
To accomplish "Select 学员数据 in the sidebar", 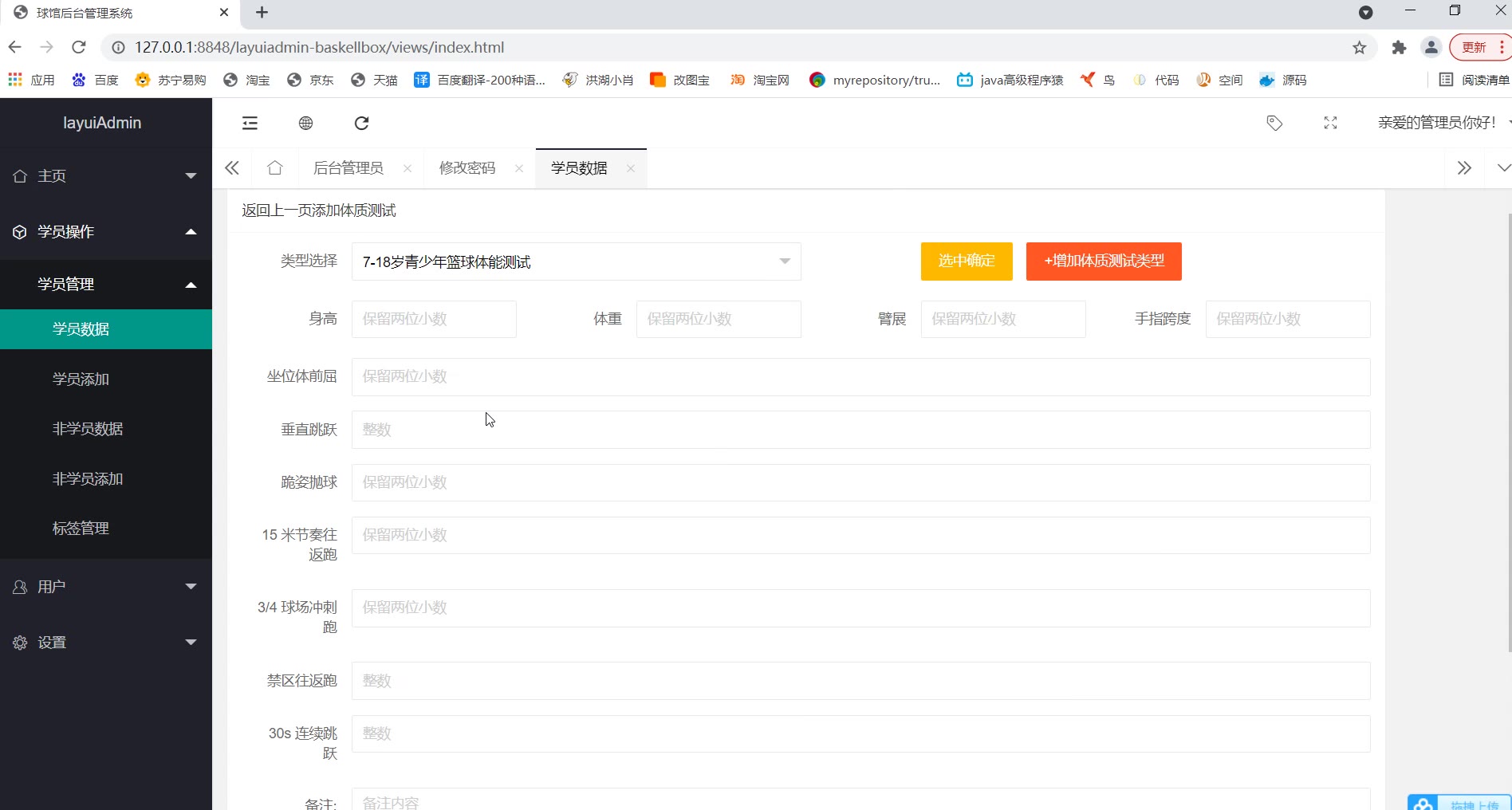I will pos(106,329).
